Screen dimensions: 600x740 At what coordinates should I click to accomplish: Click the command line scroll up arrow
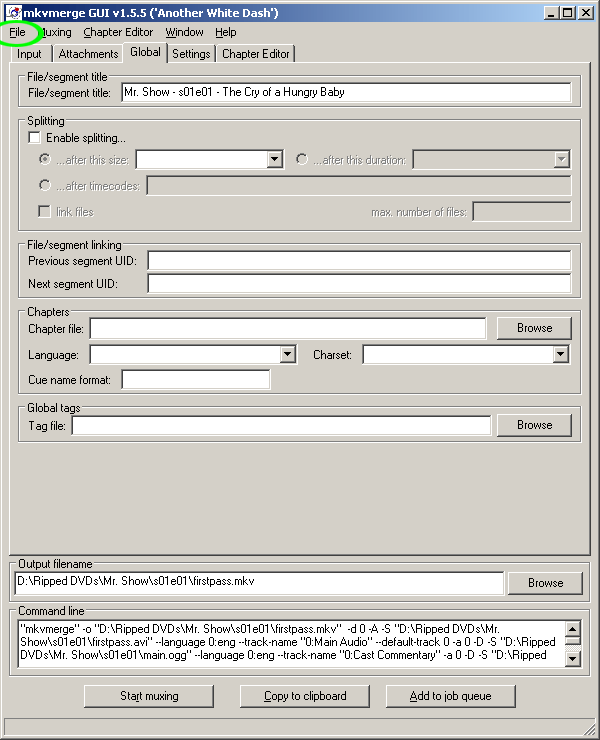coord(573,629)
